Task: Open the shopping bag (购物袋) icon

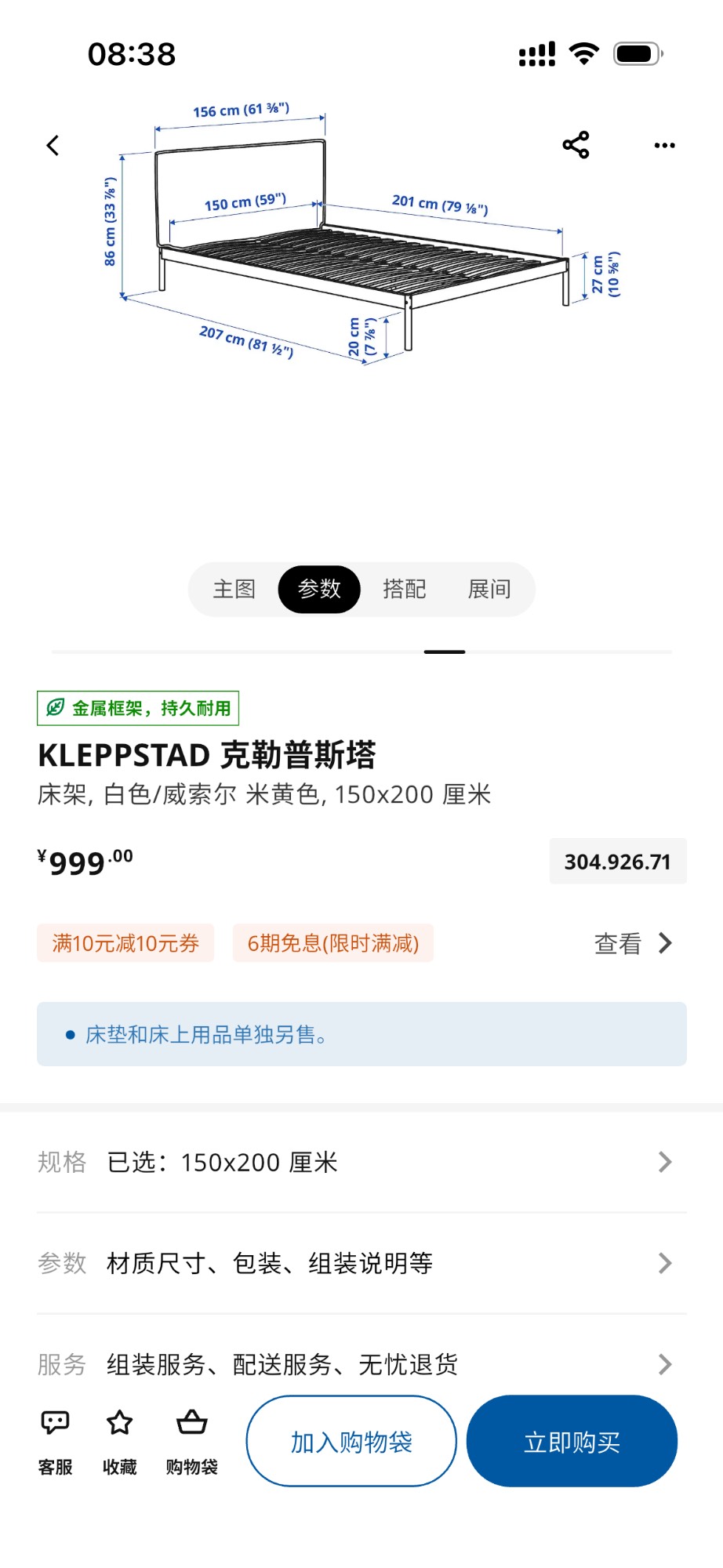Action: click(191, 1440)
